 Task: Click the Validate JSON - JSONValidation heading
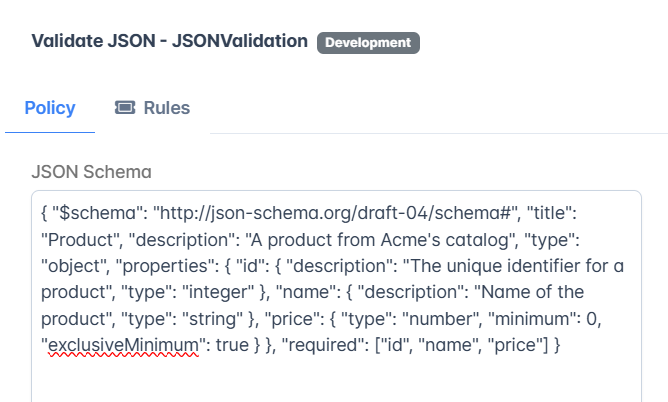[x=170, y=41]
